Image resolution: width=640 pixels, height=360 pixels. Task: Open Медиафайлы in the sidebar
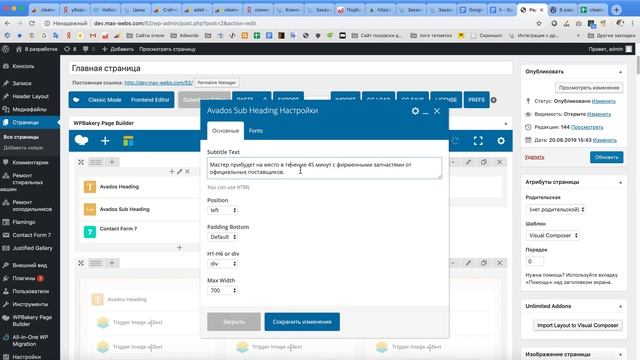click(30, 109)
